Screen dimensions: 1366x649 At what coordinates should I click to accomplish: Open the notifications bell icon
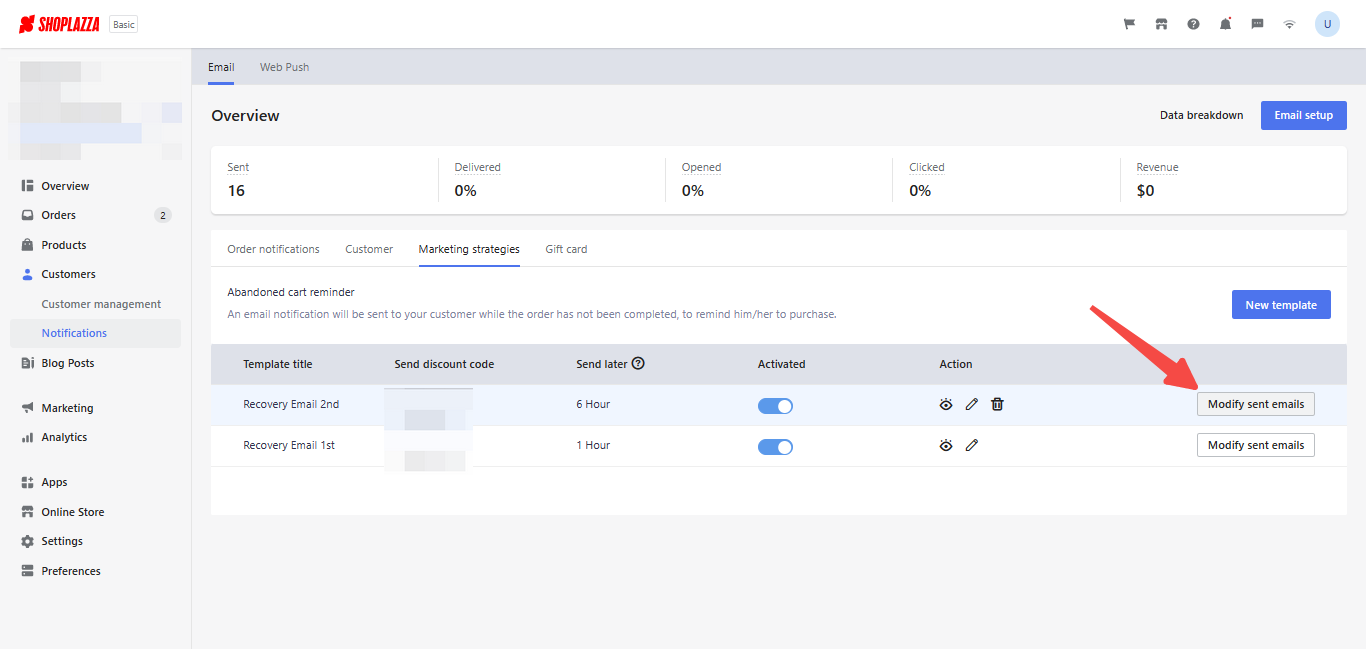(x=1225, y=24)
